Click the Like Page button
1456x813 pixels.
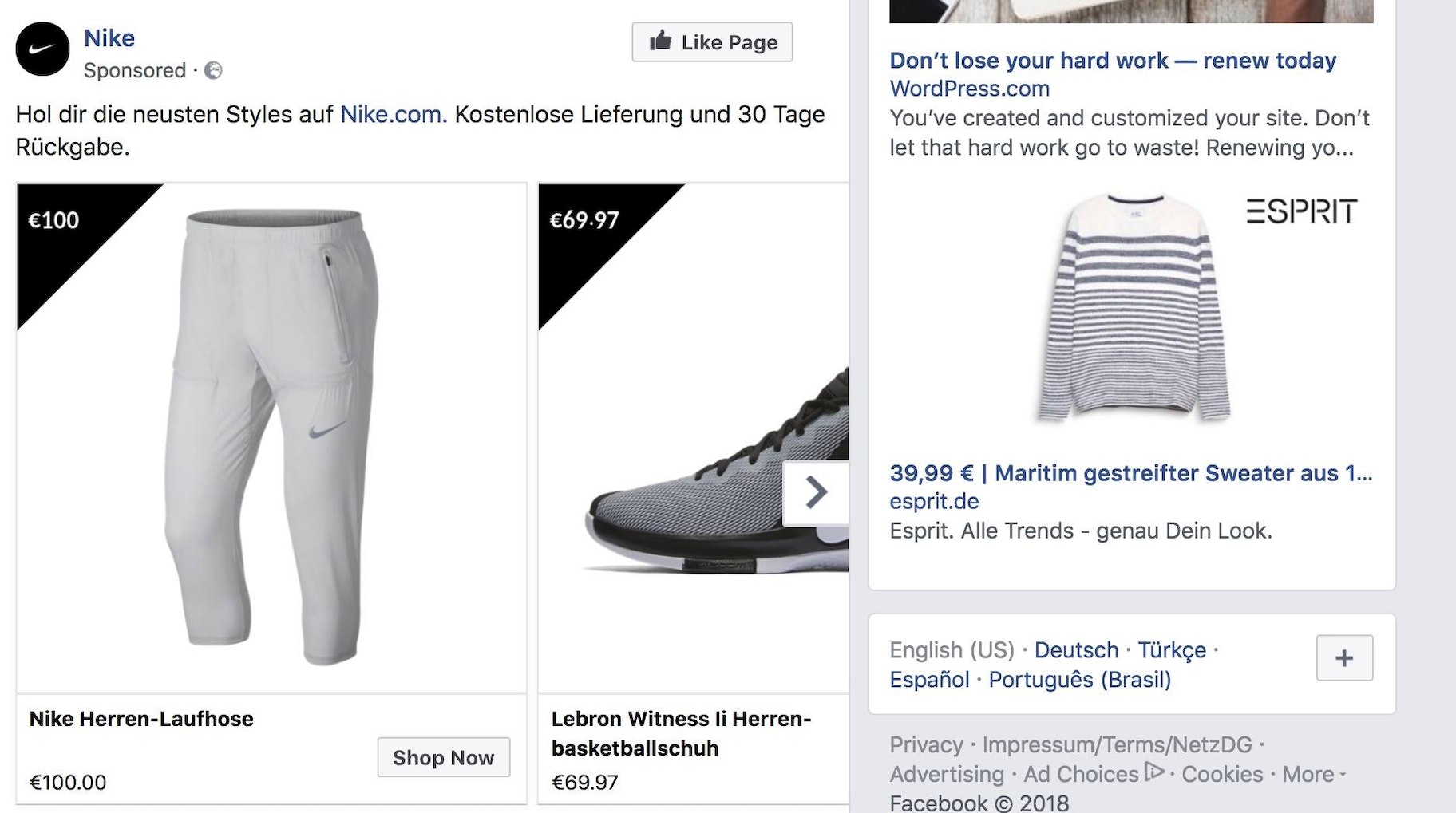click(x=712, y=42)
